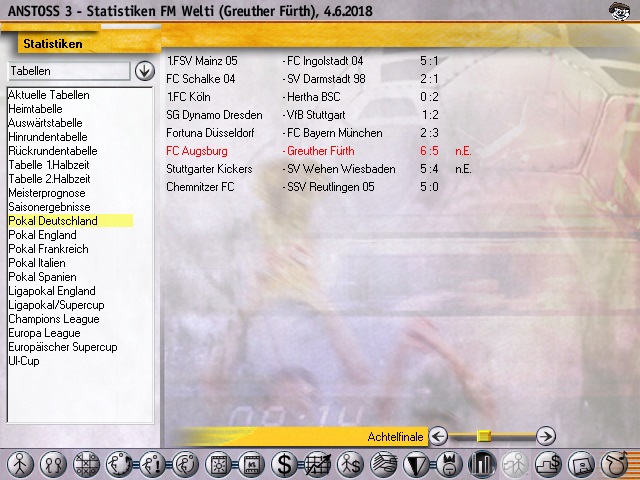Open the single player figure icon
The width and height of the screenshot is (640, 480).
[x=19, y=464]
